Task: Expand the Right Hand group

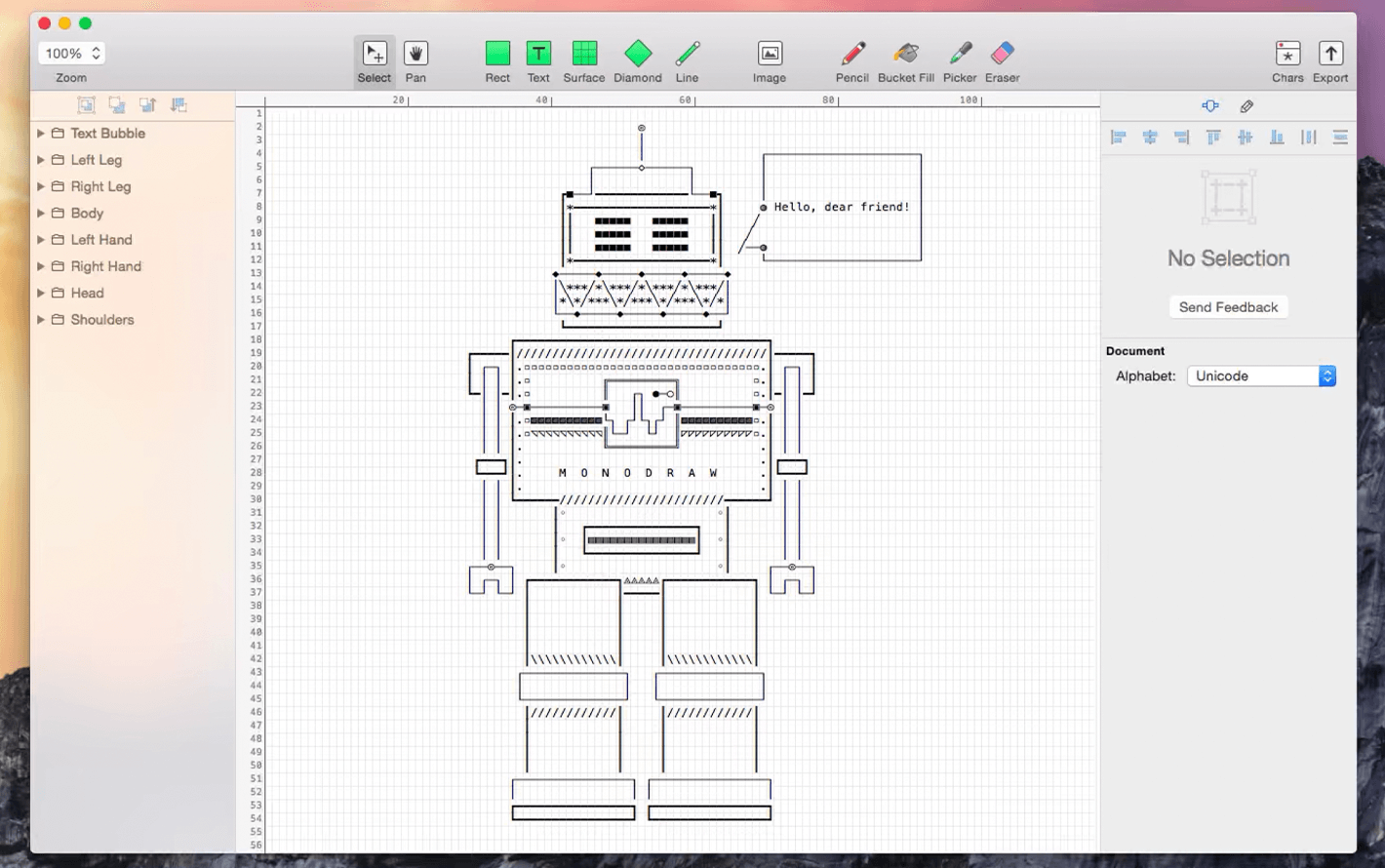Action: (41, 266)
